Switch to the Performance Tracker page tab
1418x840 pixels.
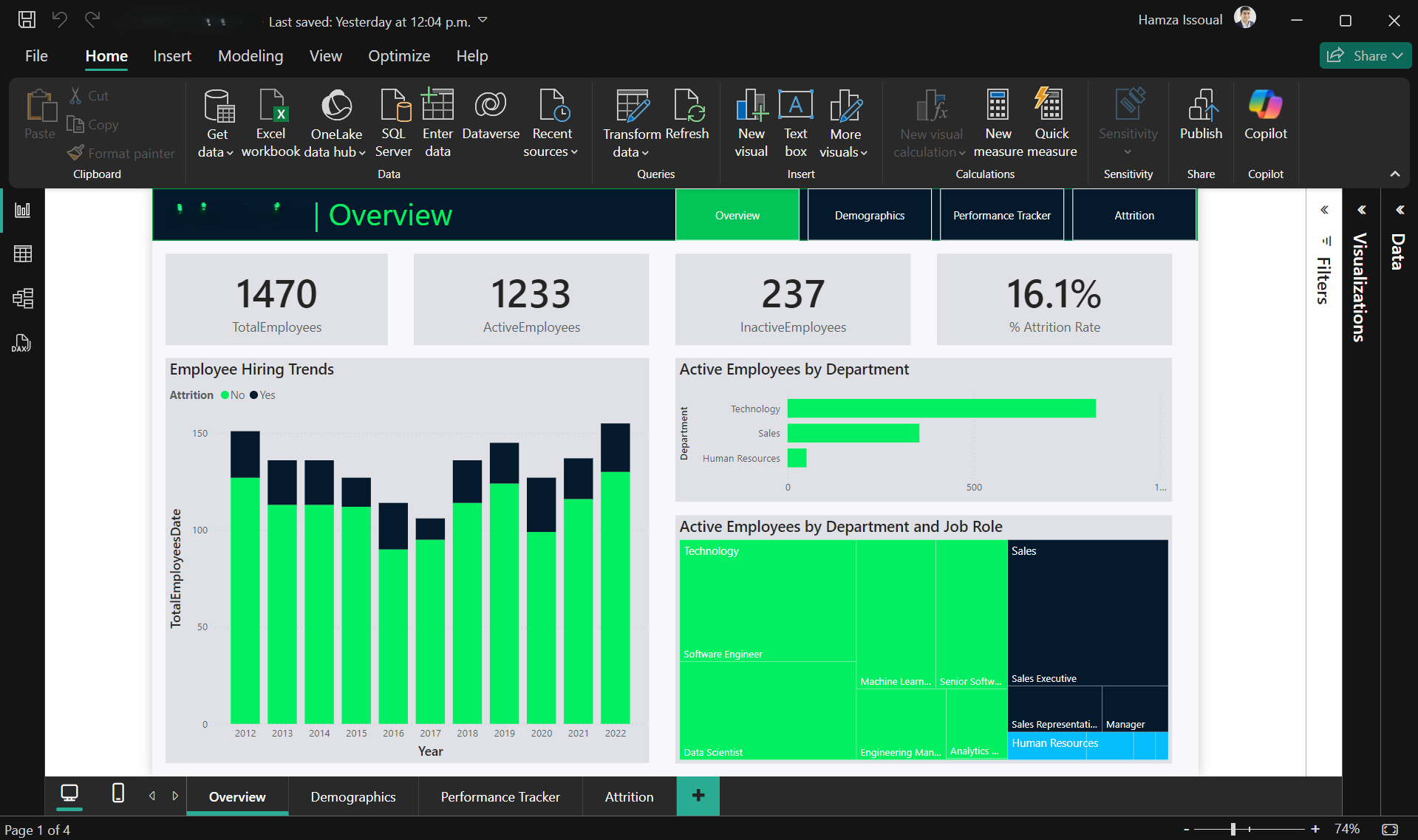(500, 796)
